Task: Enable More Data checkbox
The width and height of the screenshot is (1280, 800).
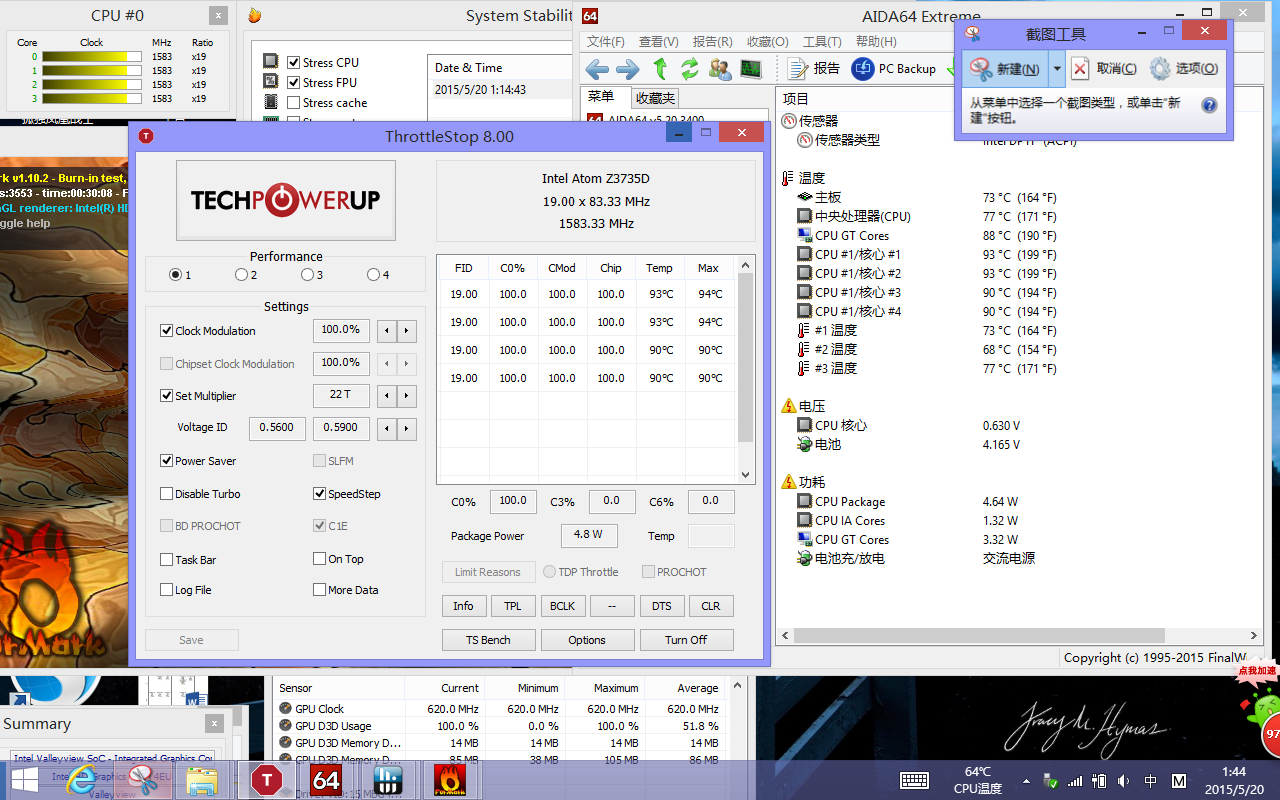Action: tap(320, 590)
